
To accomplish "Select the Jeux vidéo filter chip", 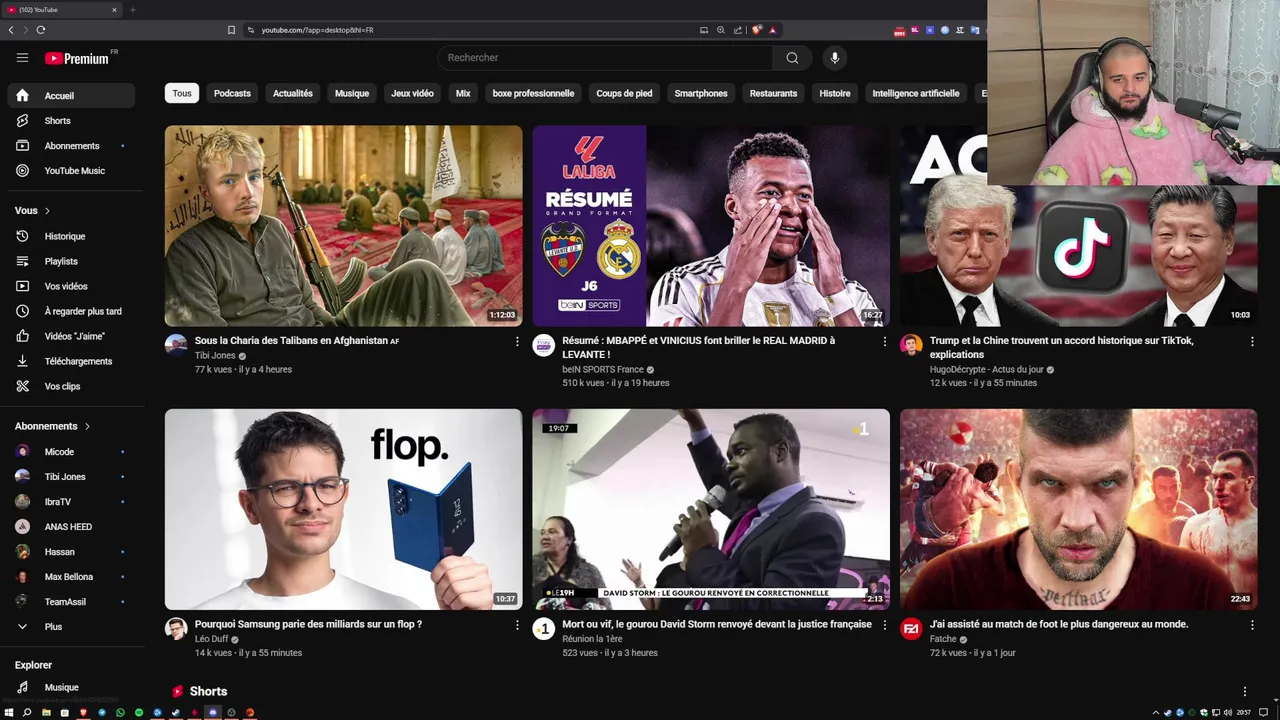I will [412, 93].
